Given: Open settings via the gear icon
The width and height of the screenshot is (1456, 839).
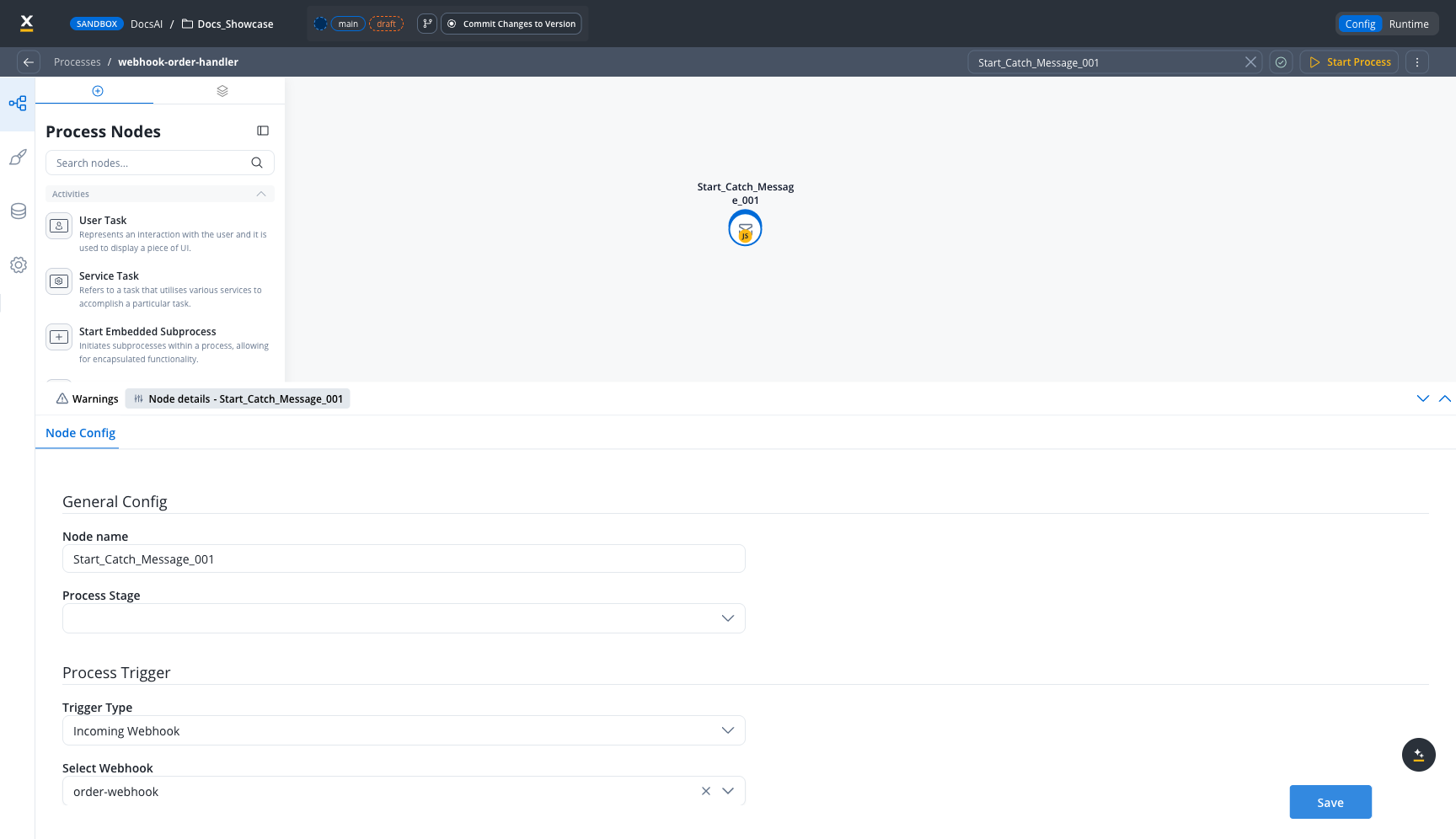Looking at the screenshot, I should click(18, 265).
